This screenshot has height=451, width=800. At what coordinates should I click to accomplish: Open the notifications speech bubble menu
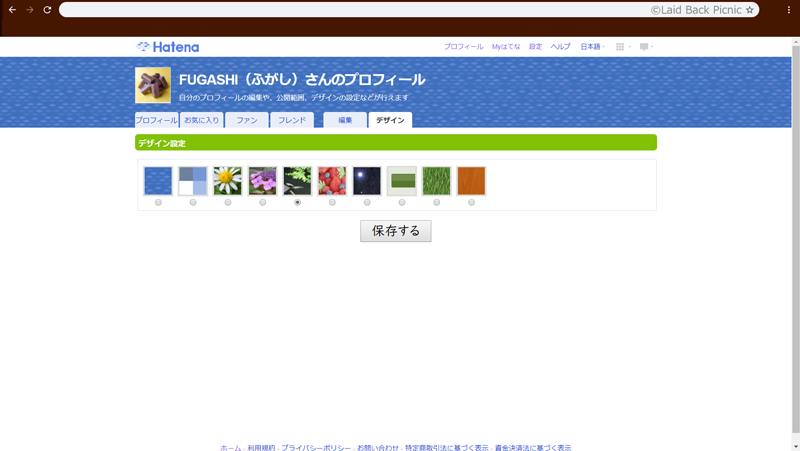[x=644, y=46]
